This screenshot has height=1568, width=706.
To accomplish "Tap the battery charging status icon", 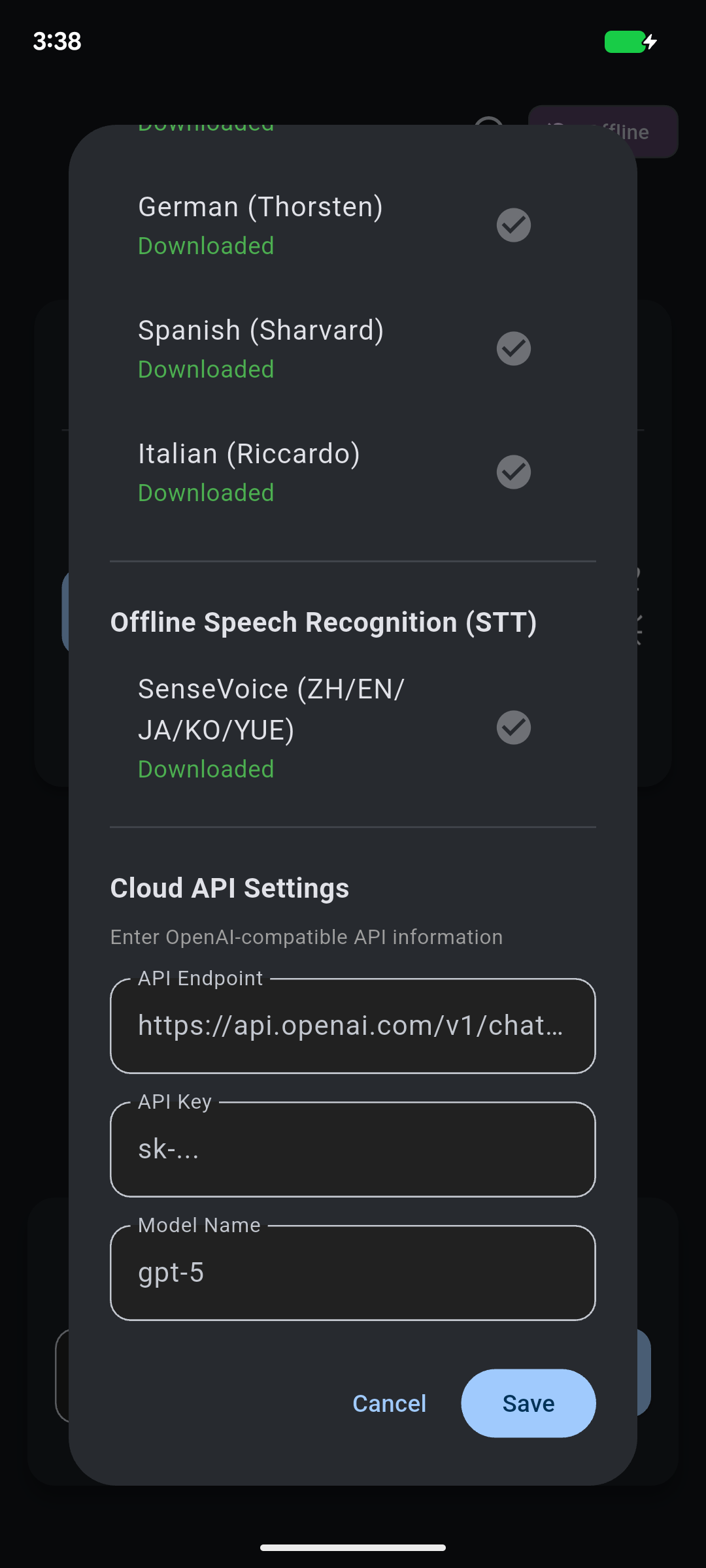I will pyautogui.click(x=630, y=42).
